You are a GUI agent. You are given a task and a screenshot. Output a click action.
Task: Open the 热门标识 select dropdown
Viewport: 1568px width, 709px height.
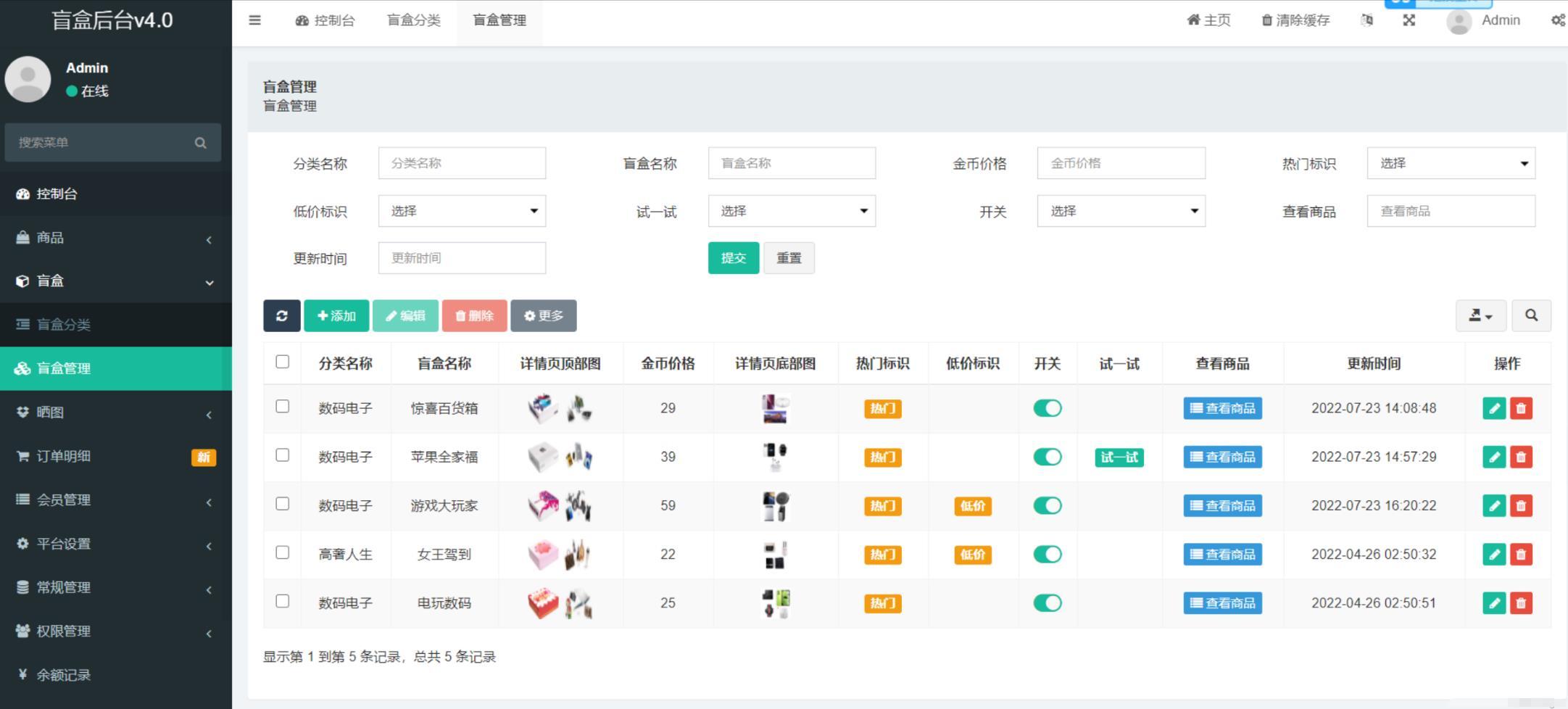(x=1451, y=163)
